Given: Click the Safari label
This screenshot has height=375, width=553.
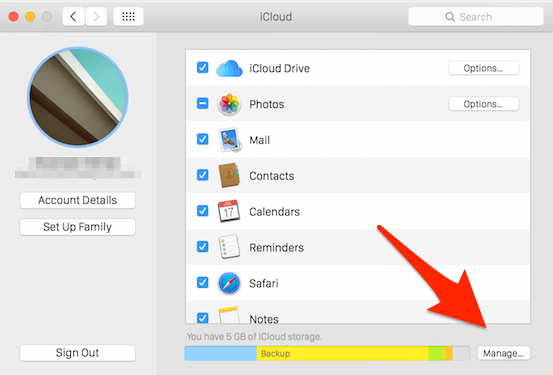Looking at the screenshot, I should coord(264,283).
